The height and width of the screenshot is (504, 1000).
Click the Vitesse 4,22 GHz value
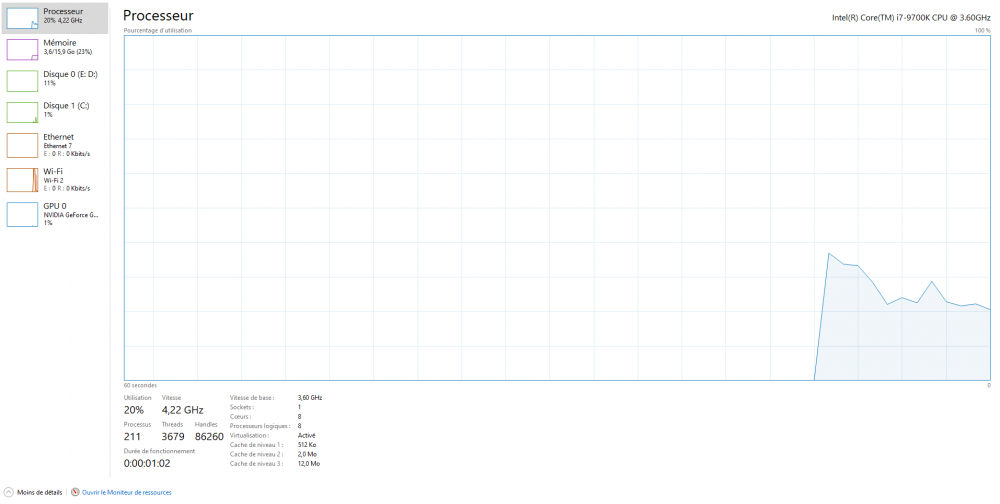pos(182,410)
